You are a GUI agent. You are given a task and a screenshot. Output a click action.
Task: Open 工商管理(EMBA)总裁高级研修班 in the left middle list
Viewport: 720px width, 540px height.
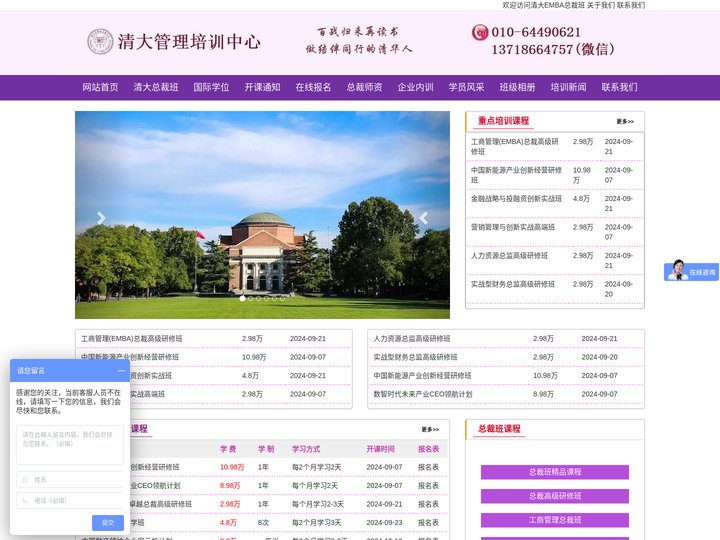pyautogui.click(x=132, y=339)
